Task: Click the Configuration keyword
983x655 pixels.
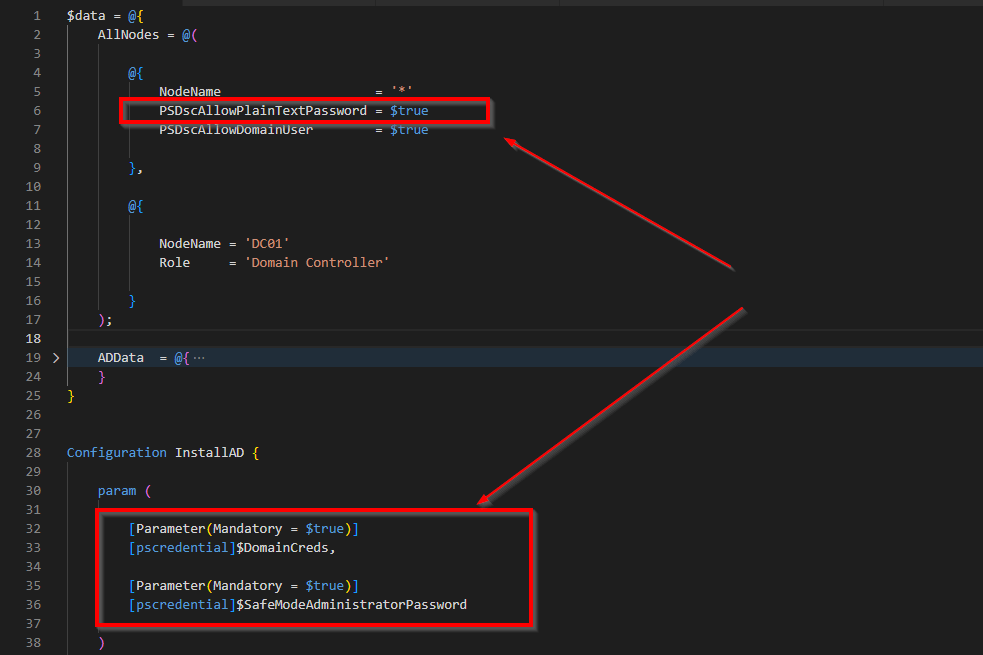Action: click(x=116, y=452)
